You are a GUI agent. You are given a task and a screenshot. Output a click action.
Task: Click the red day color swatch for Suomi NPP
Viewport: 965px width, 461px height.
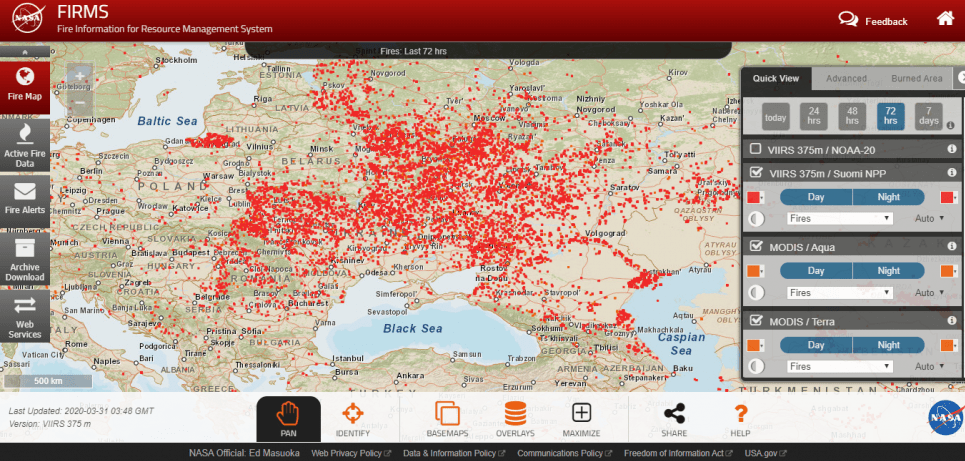[x=755, y=197]
